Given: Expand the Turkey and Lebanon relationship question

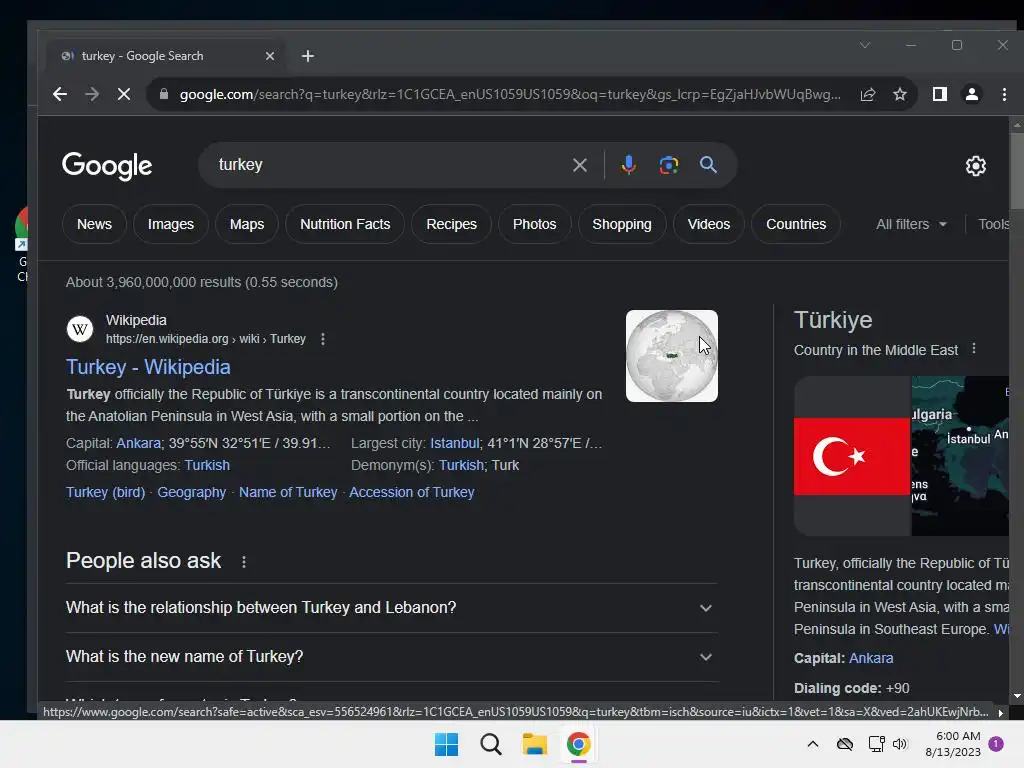Looking at the screenshot, I should (x=391, y=607).
